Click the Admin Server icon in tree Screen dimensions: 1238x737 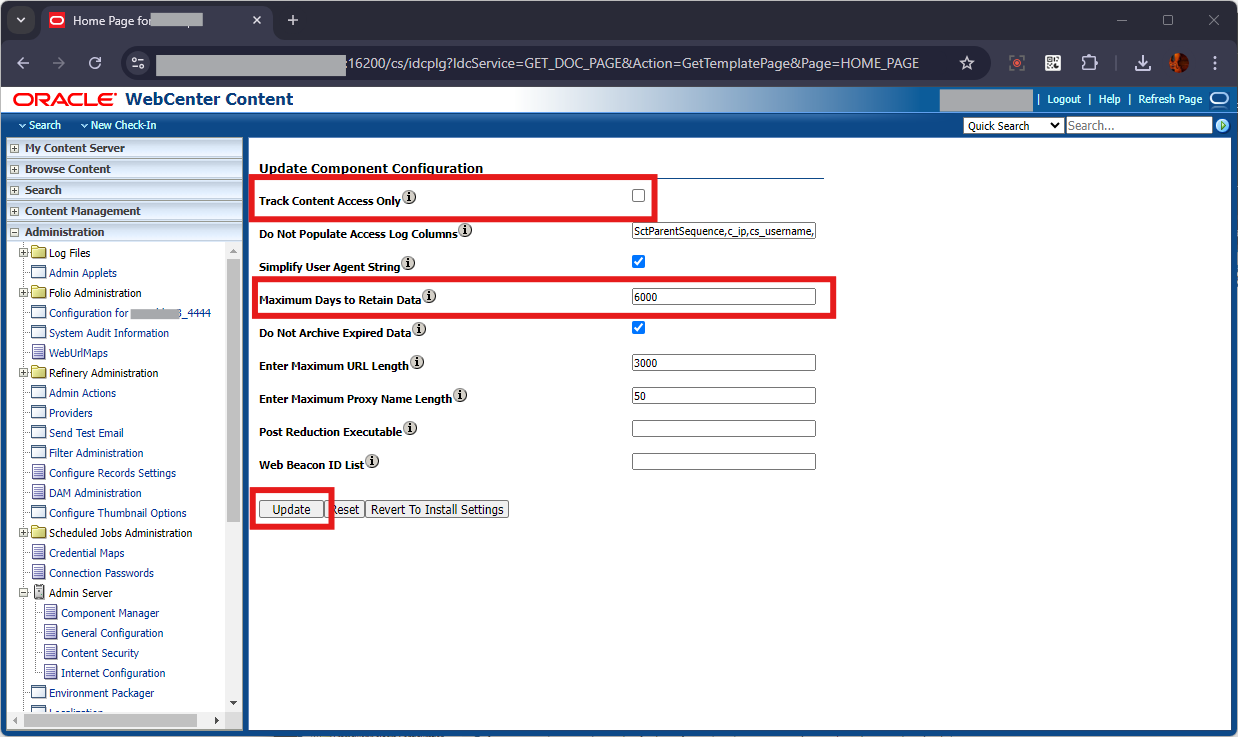39,593
